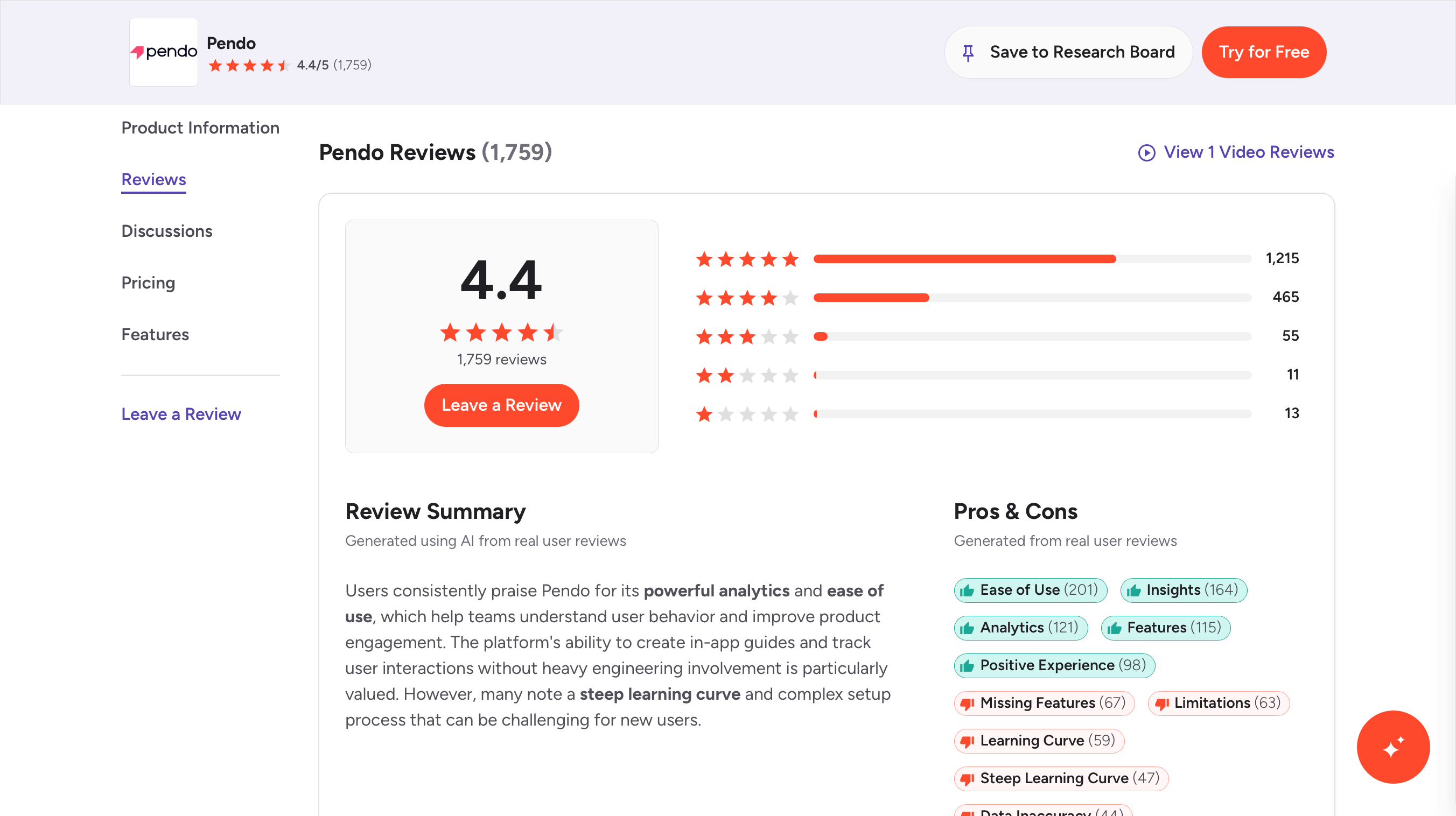Open the Discussions section in sidebar
This screenshot has height=816, width=1456.
[x=167, y=231]
